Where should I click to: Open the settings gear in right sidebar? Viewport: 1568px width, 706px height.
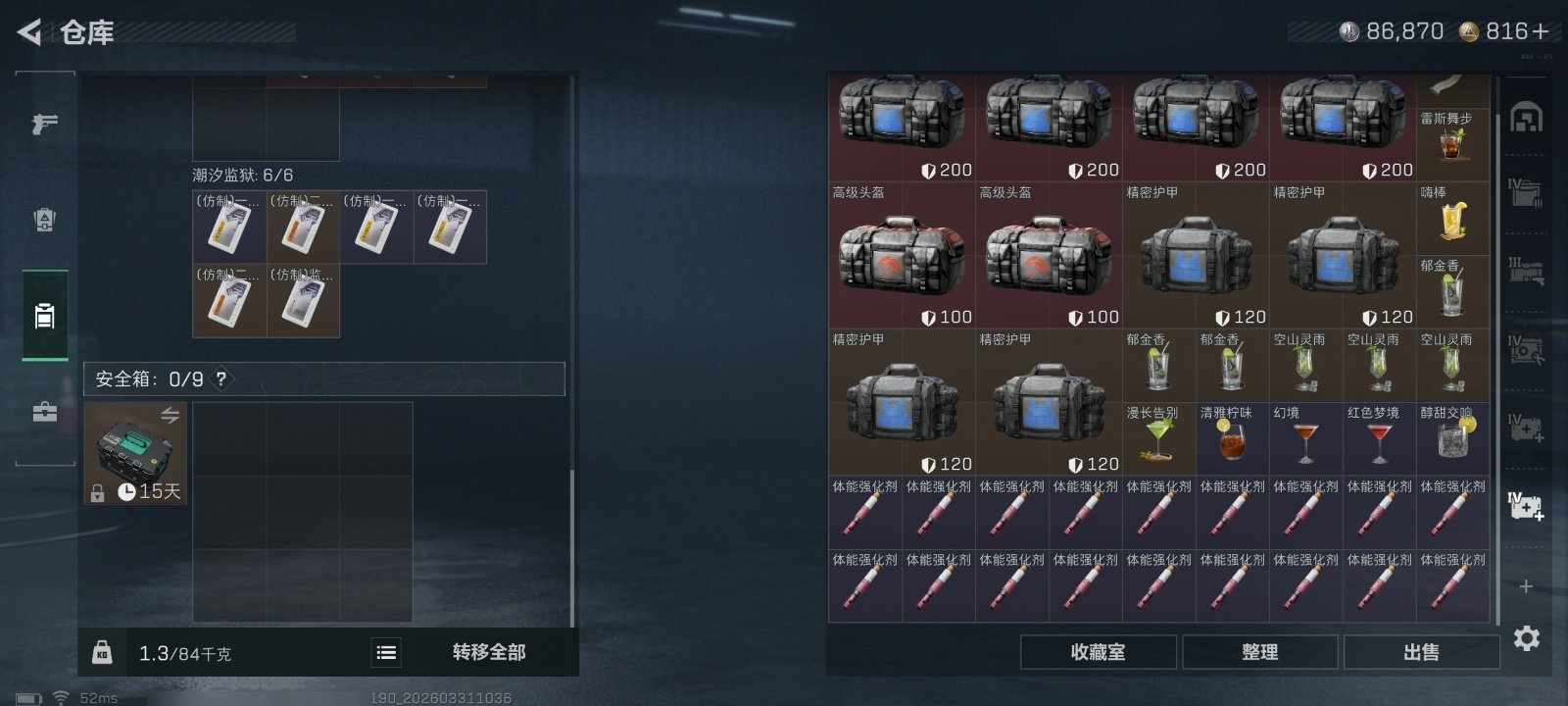click(x=1527, y=638)
